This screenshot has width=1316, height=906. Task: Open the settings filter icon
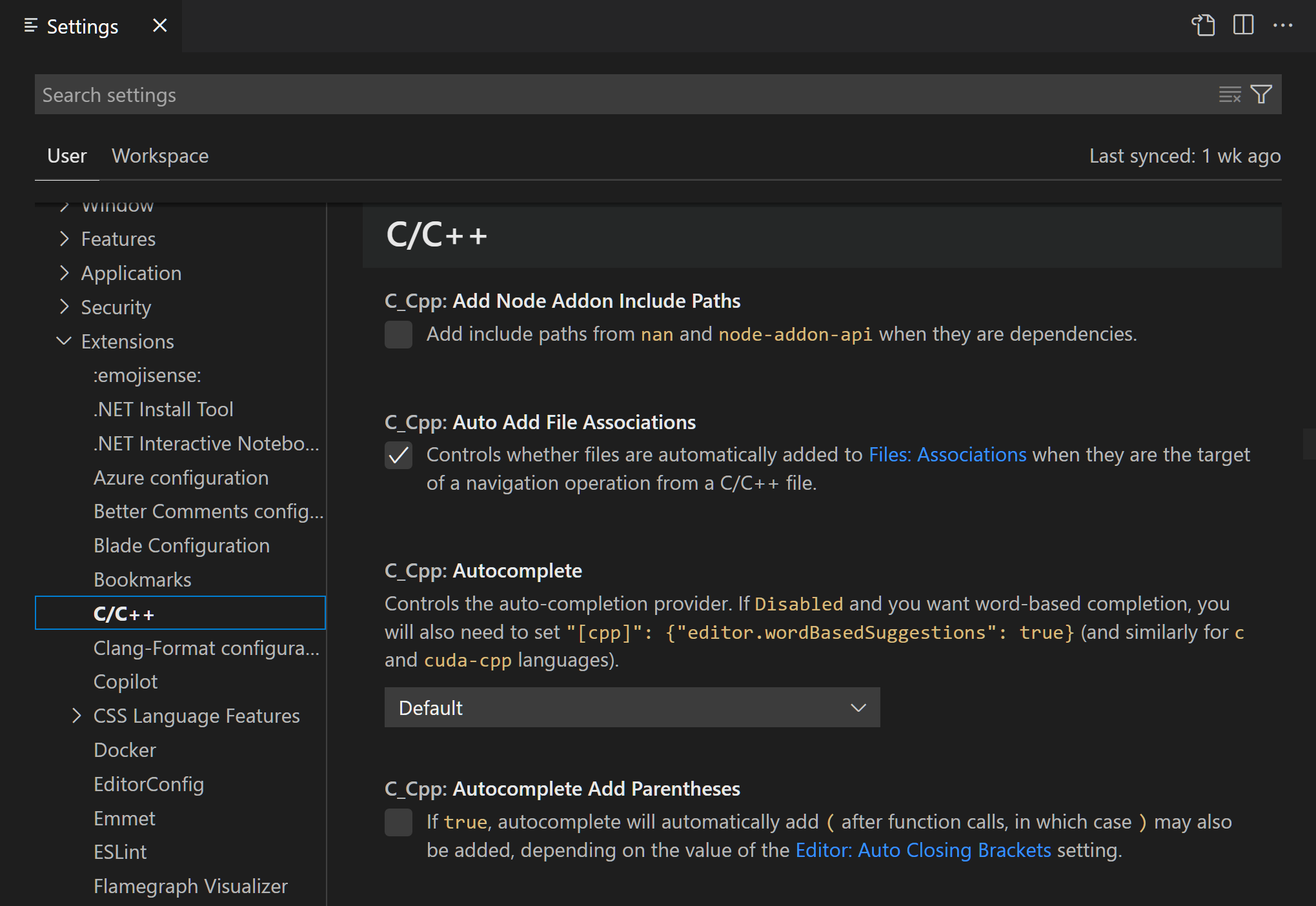1262,94
